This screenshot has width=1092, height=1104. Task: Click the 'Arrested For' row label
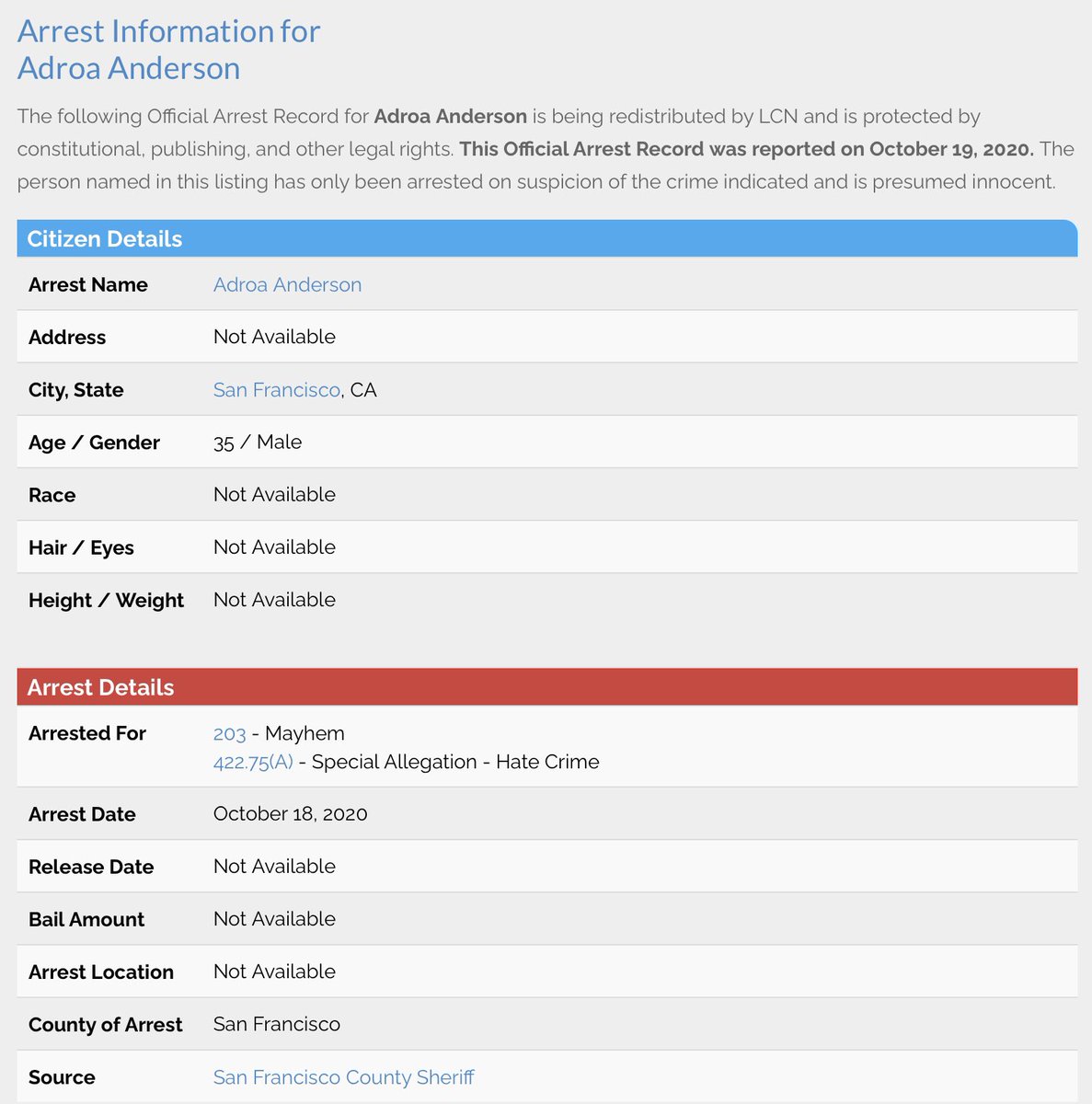(x=87, y=734)
